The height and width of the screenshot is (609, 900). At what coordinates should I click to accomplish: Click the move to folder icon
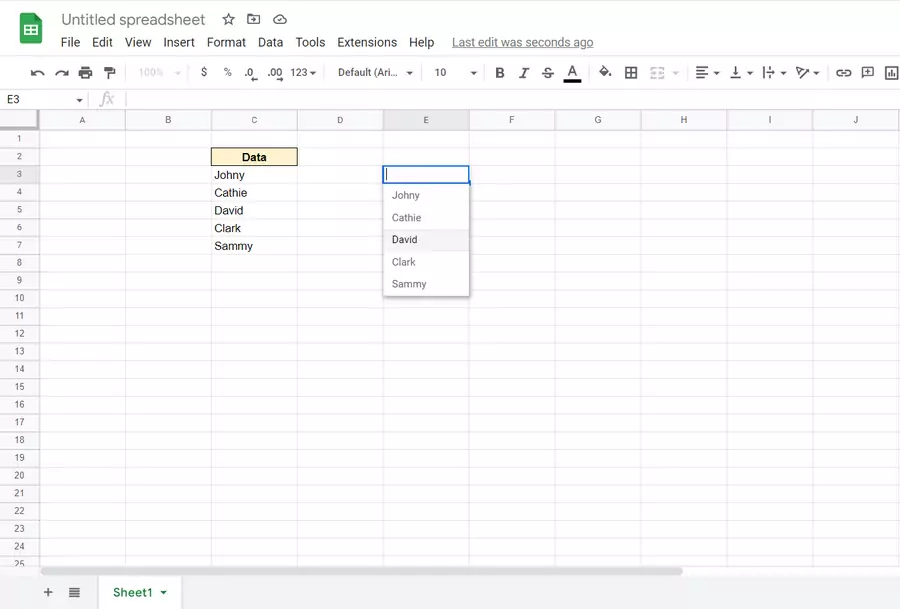click(x=253, y=20)
